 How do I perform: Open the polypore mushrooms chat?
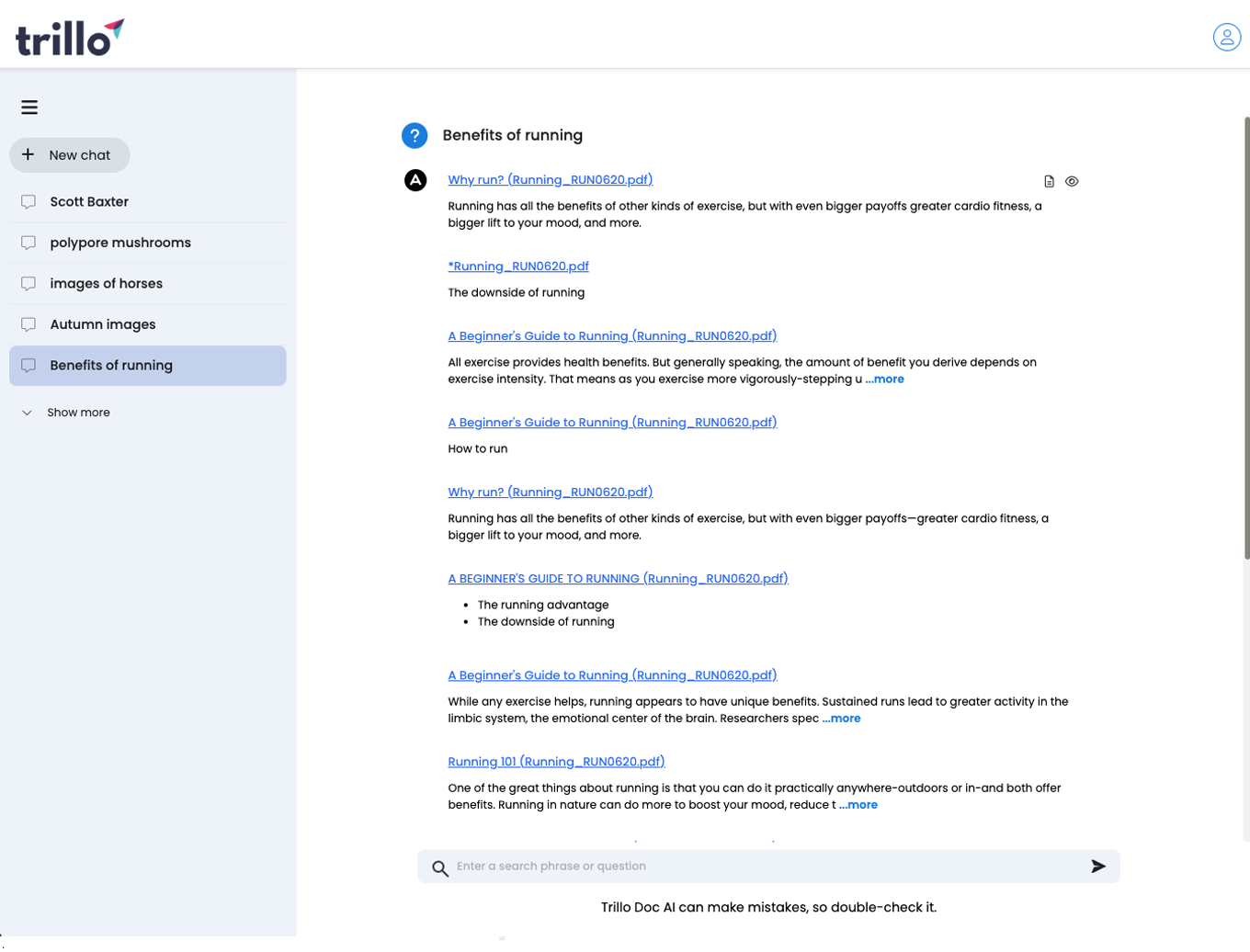pyautogui.click(x=120, y=243)
